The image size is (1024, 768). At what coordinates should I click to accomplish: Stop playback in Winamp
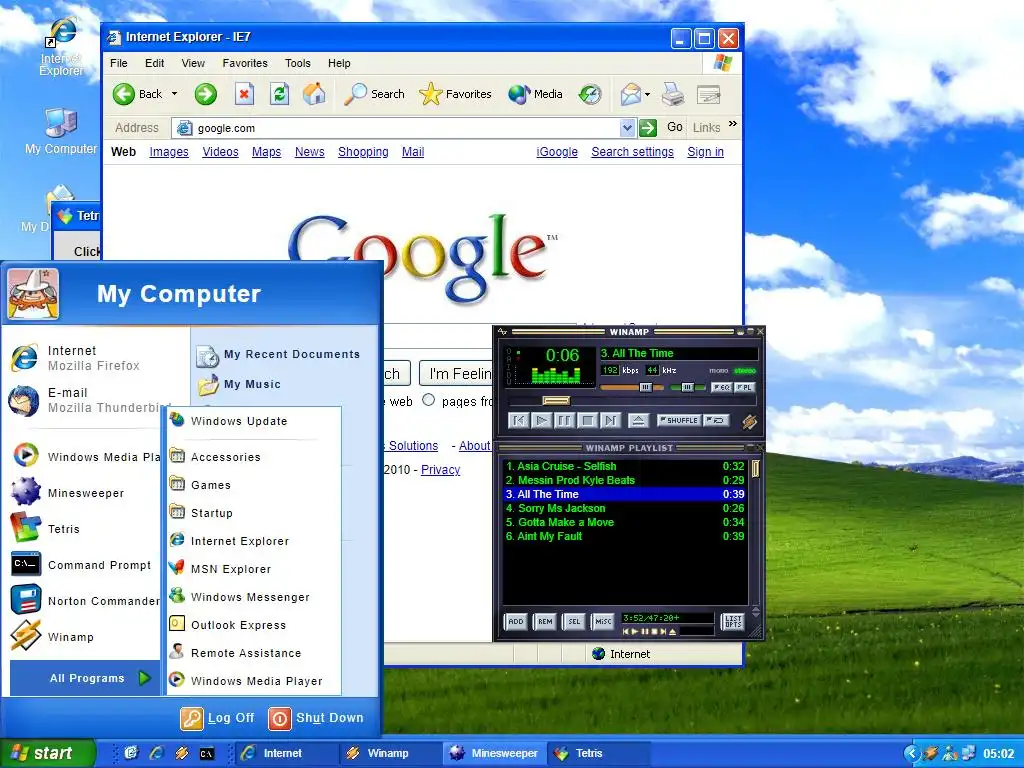[x=587, y=420]
